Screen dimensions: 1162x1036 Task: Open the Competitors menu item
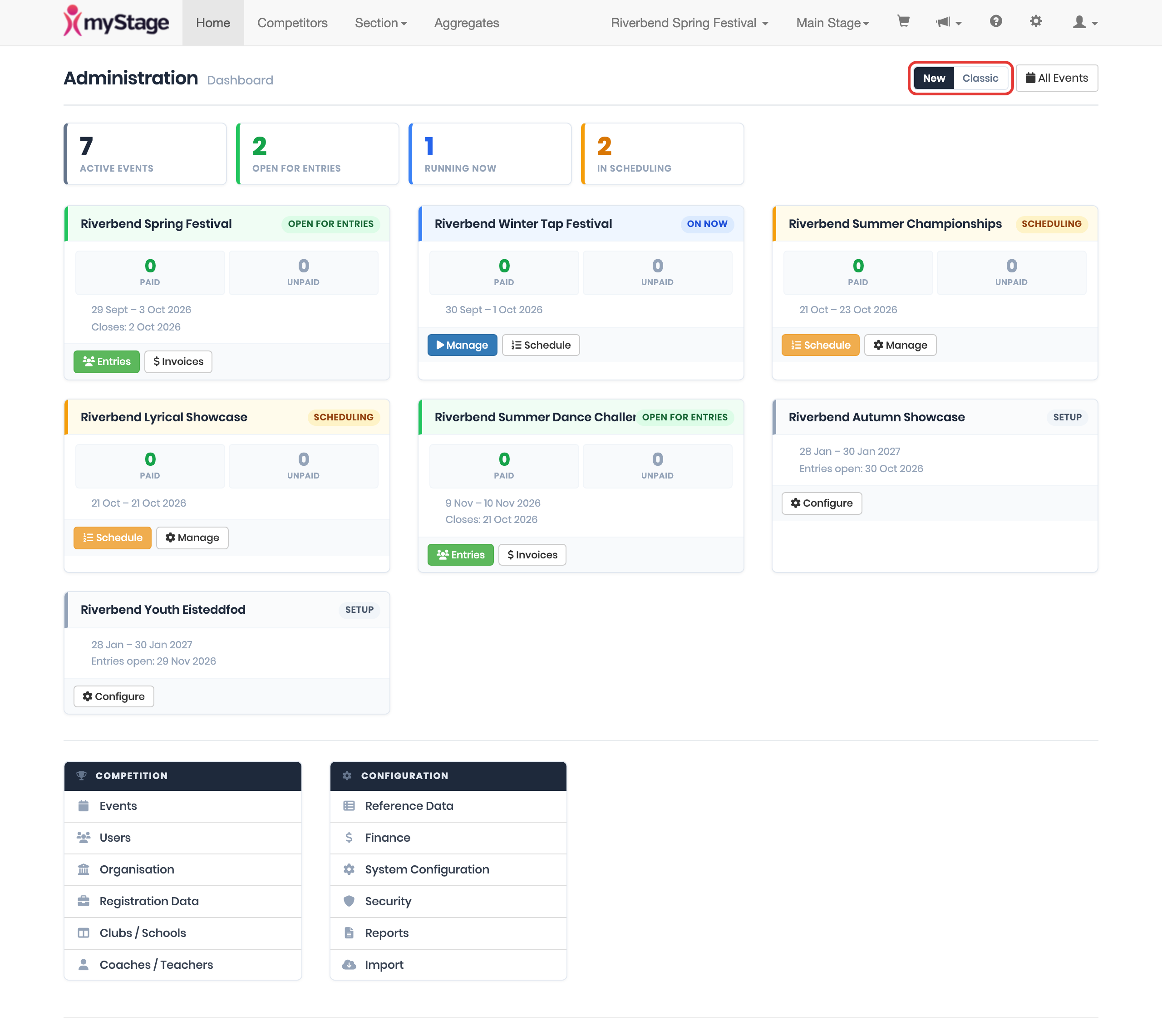[292, 23]
